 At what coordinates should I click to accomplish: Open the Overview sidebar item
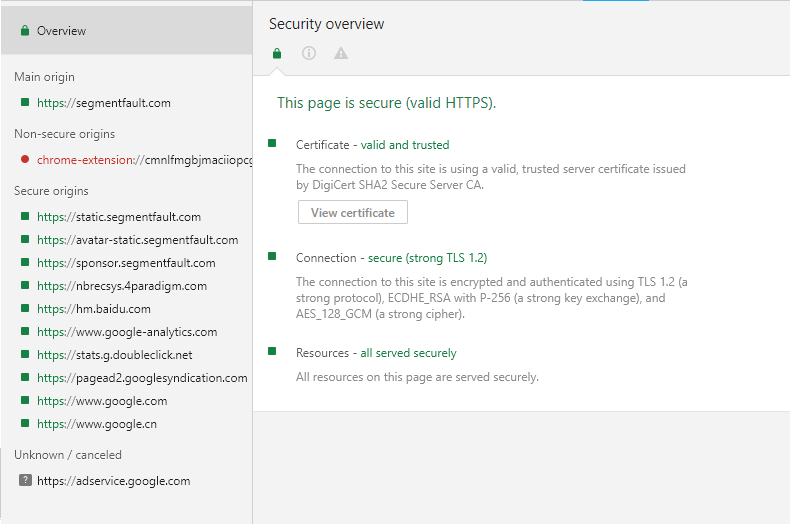pos(62,31)
